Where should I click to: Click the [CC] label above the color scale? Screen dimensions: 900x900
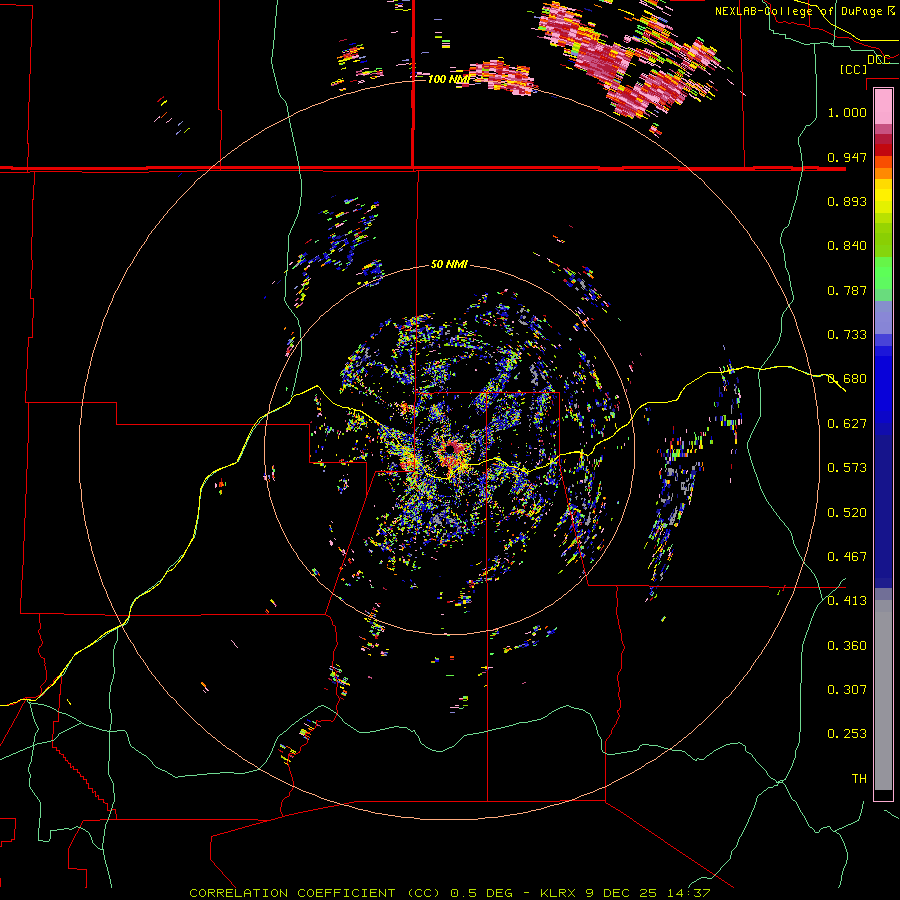[853, 69]
